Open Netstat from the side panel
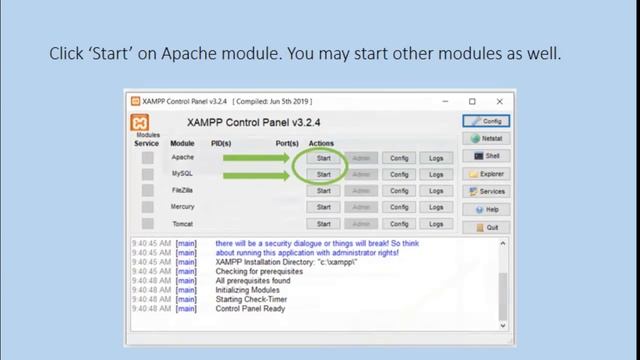The width and height of the screenshot is (640, 360). 486,138
